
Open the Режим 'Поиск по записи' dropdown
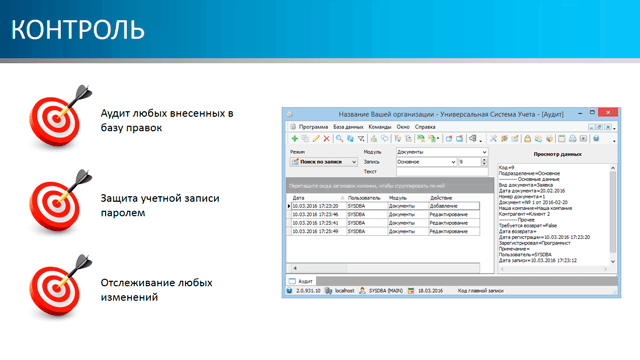[x=324, y=162]
